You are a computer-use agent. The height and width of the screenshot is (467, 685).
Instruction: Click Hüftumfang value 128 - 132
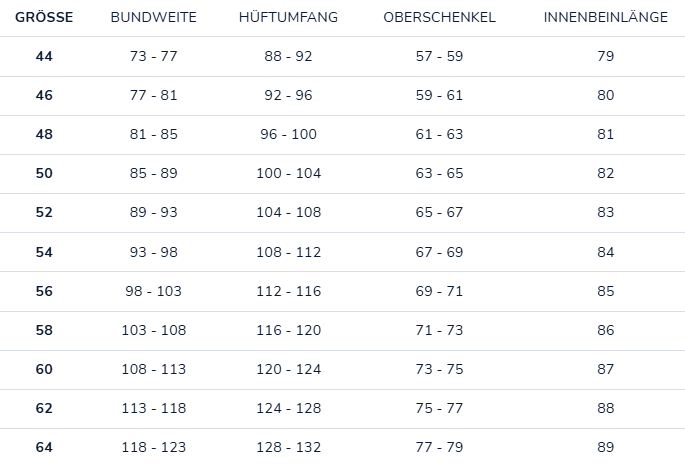(x=288, y=447)
